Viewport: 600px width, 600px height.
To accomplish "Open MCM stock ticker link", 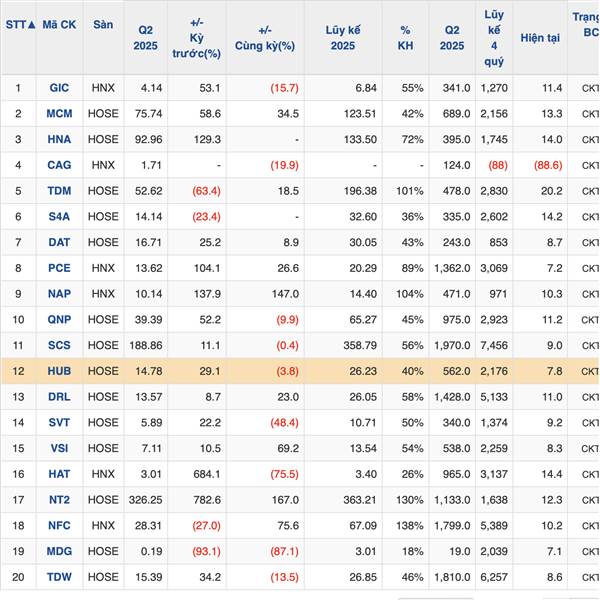I will click(x=59, y=114).
